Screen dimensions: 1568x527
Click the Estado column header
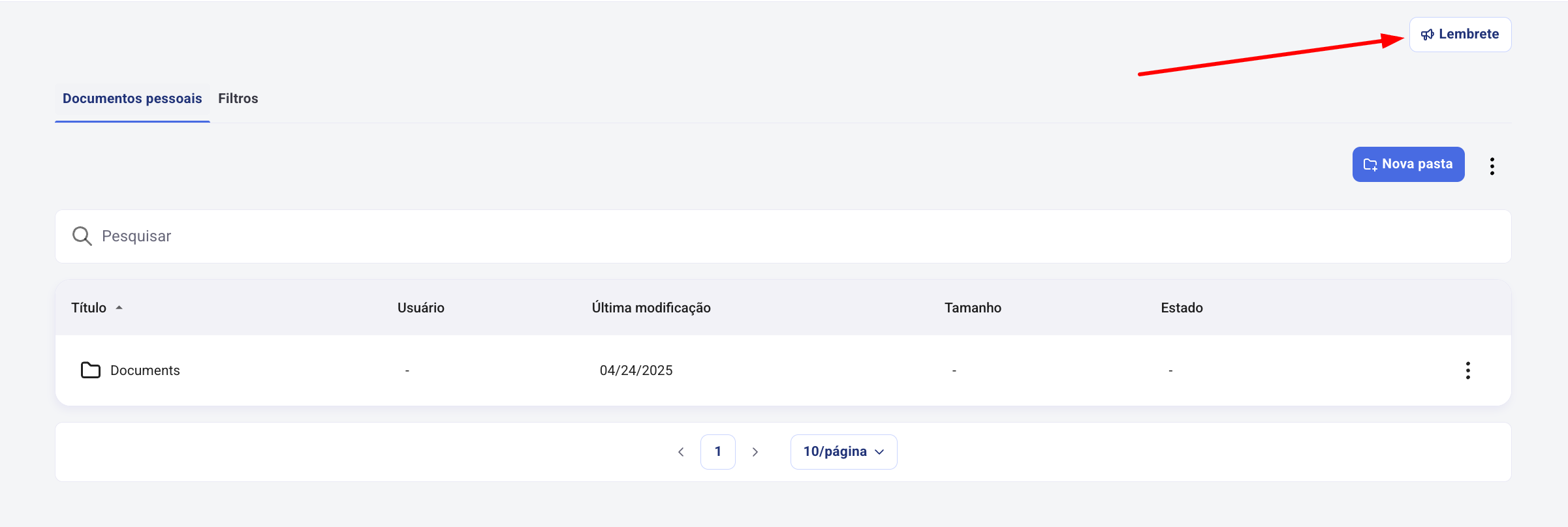1181,308
